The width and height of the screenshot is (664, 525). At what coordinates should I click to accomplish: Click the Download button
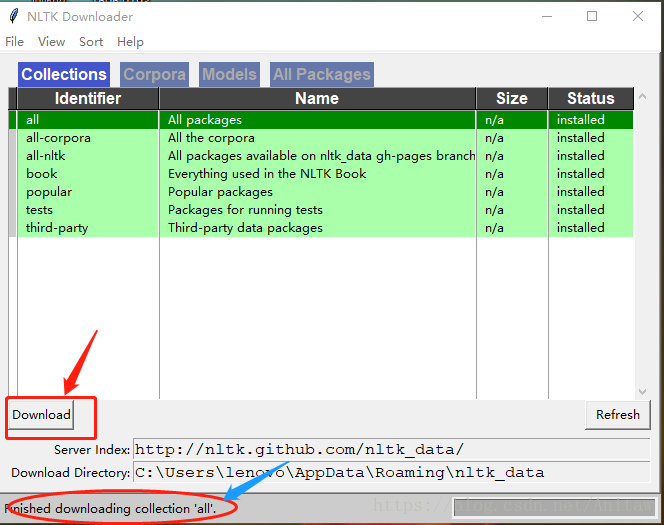(x=41, y=414)
